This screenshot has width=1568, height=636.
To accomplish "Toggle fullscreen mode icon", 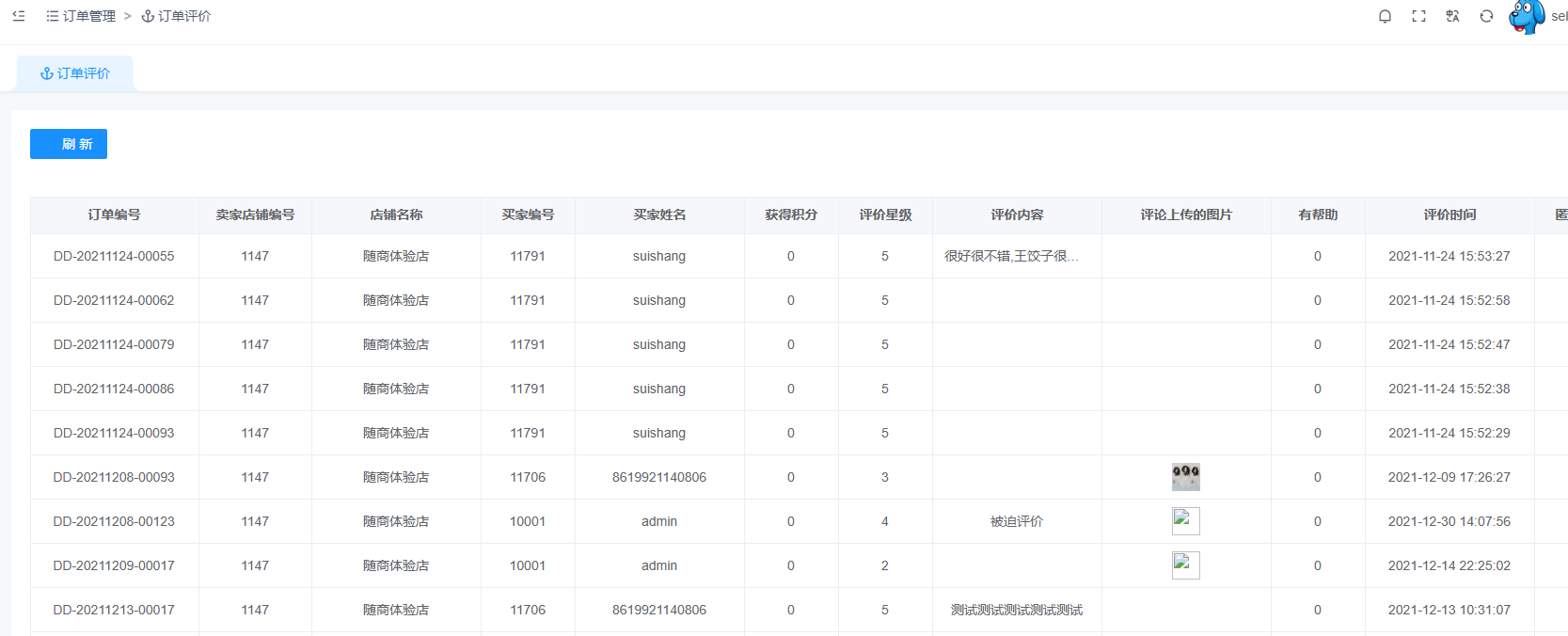I will pyautogui.click(x=1418, y=16).
